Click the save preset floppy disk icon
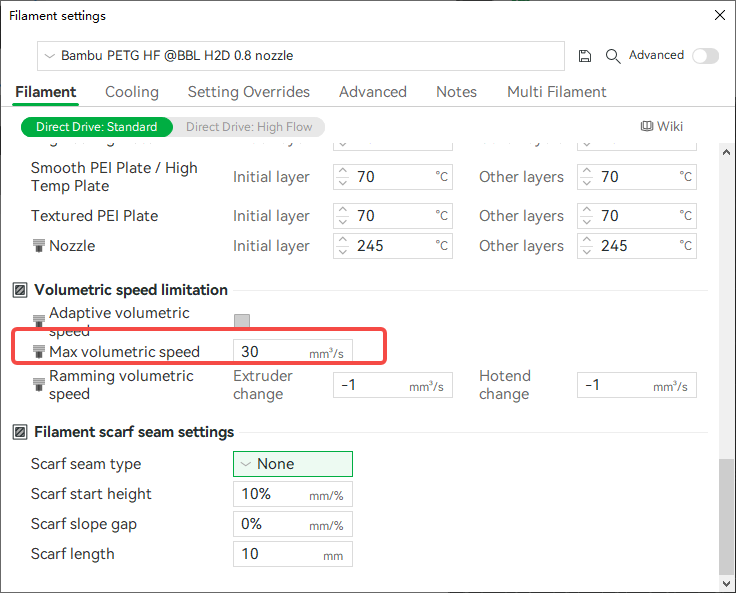 (584, 56)
